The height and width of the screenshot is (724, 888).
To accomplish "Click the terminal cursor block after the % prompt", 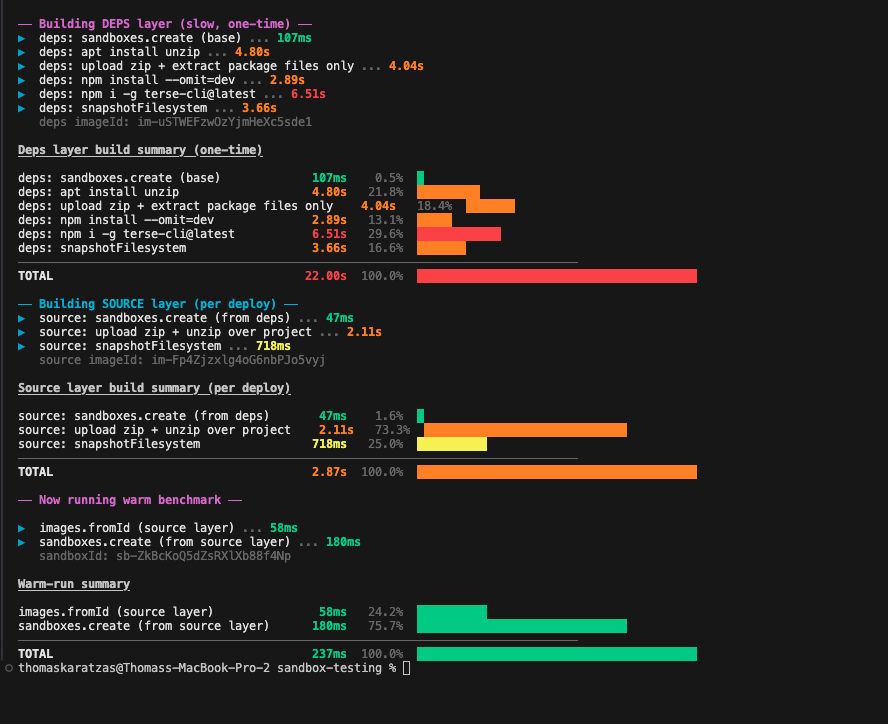I will click(x=406, y=668).
